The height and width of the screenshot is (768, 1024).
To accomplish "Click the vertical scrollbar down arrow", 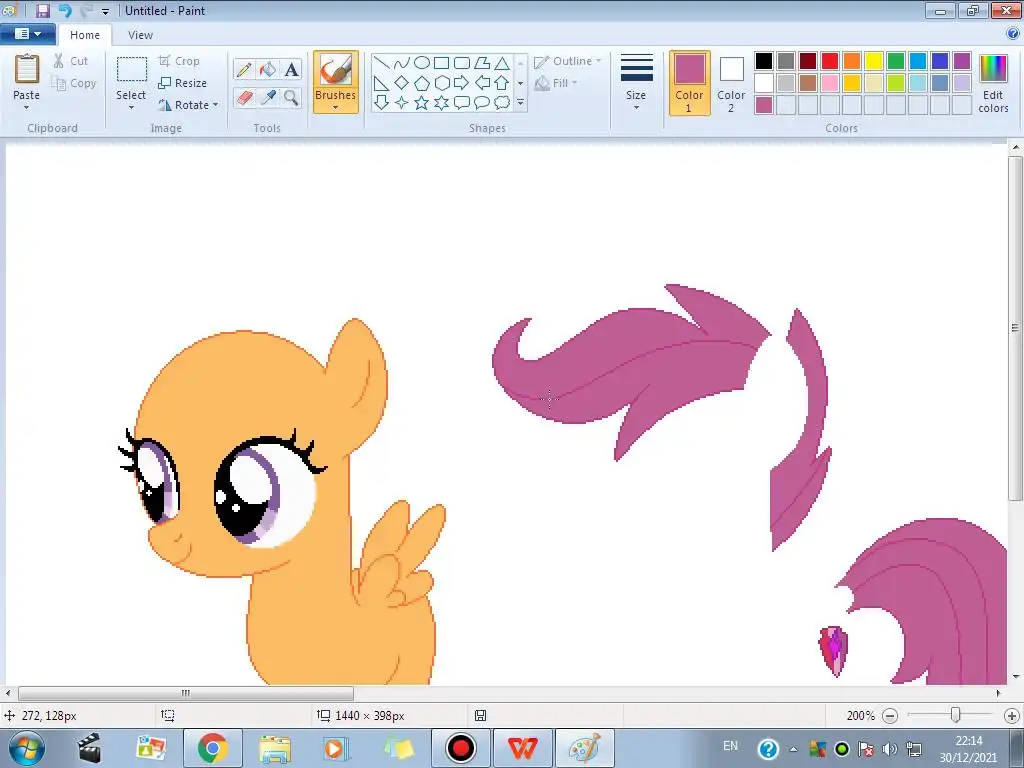I will point(1016,677).
